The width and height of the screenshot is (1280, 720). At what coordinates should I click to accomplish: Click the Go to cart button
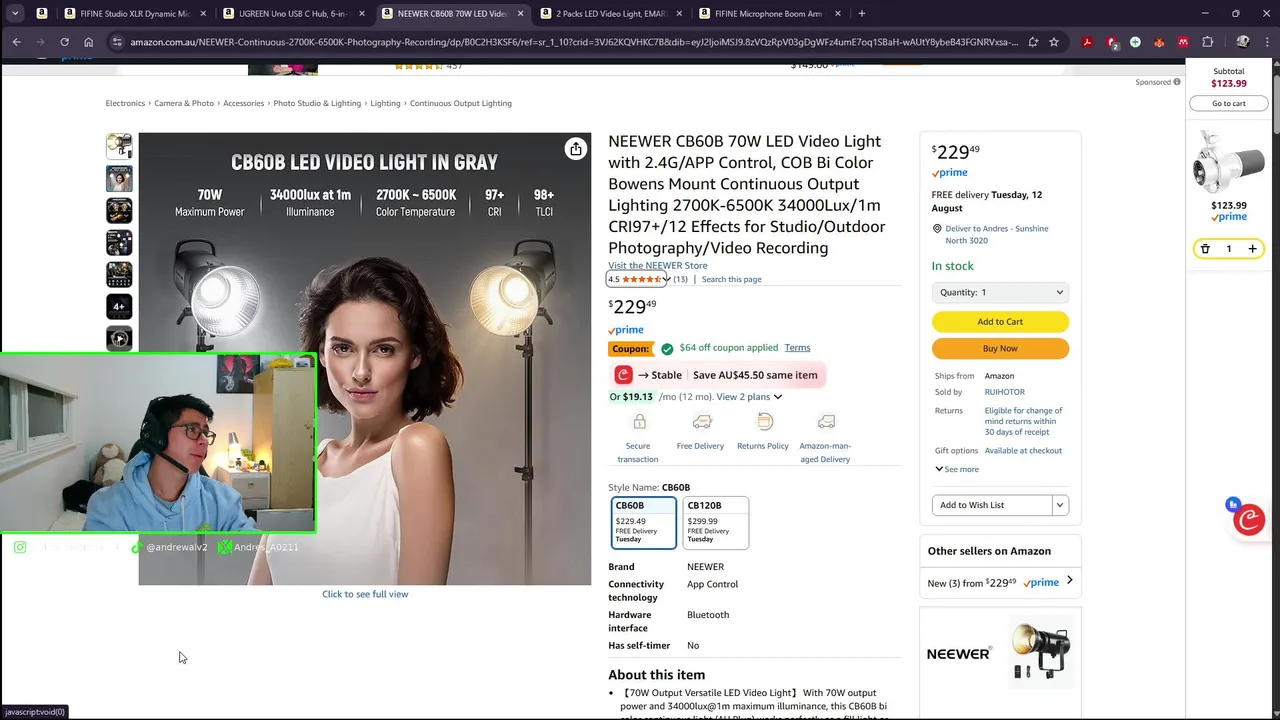point(1228,103)
